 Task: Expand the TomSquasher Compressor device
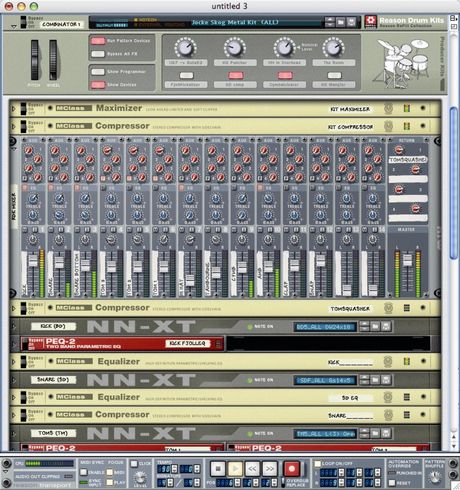pos(13,308)
